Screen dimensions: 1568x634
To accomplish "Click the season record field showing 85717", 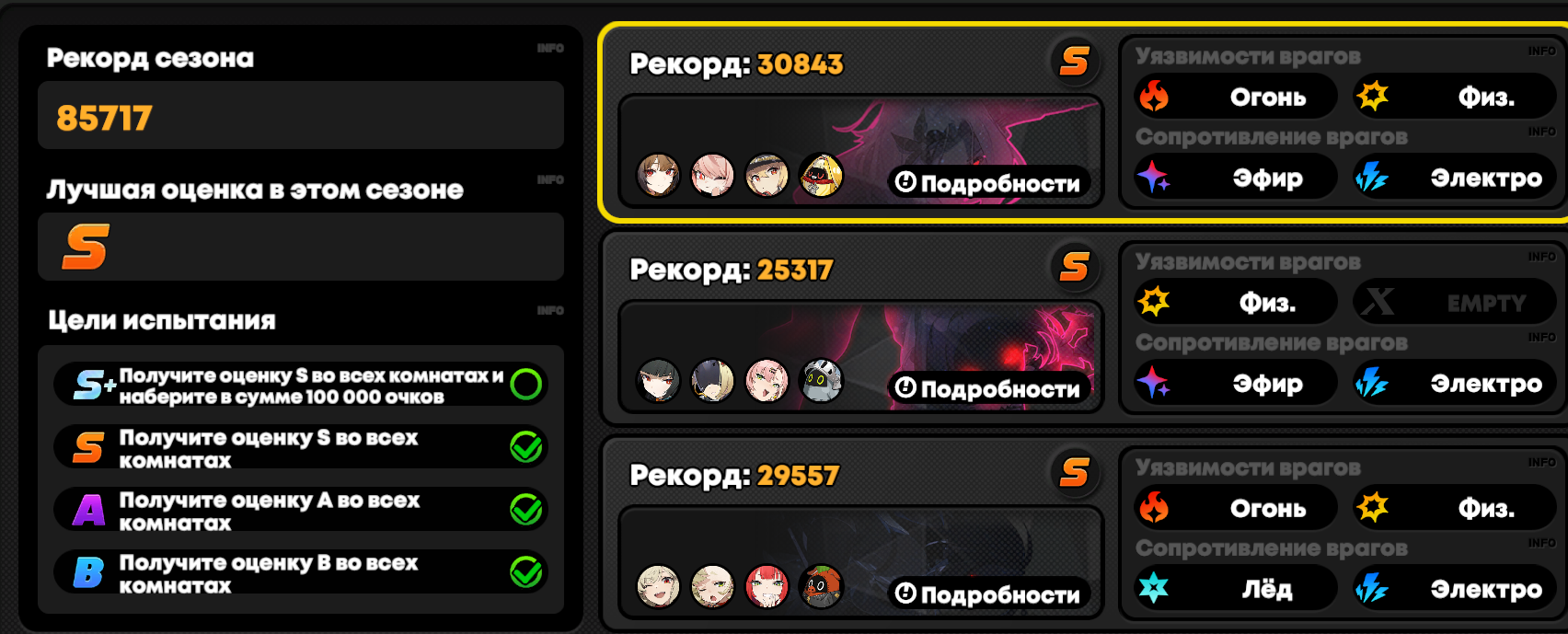I will (301, 116).
